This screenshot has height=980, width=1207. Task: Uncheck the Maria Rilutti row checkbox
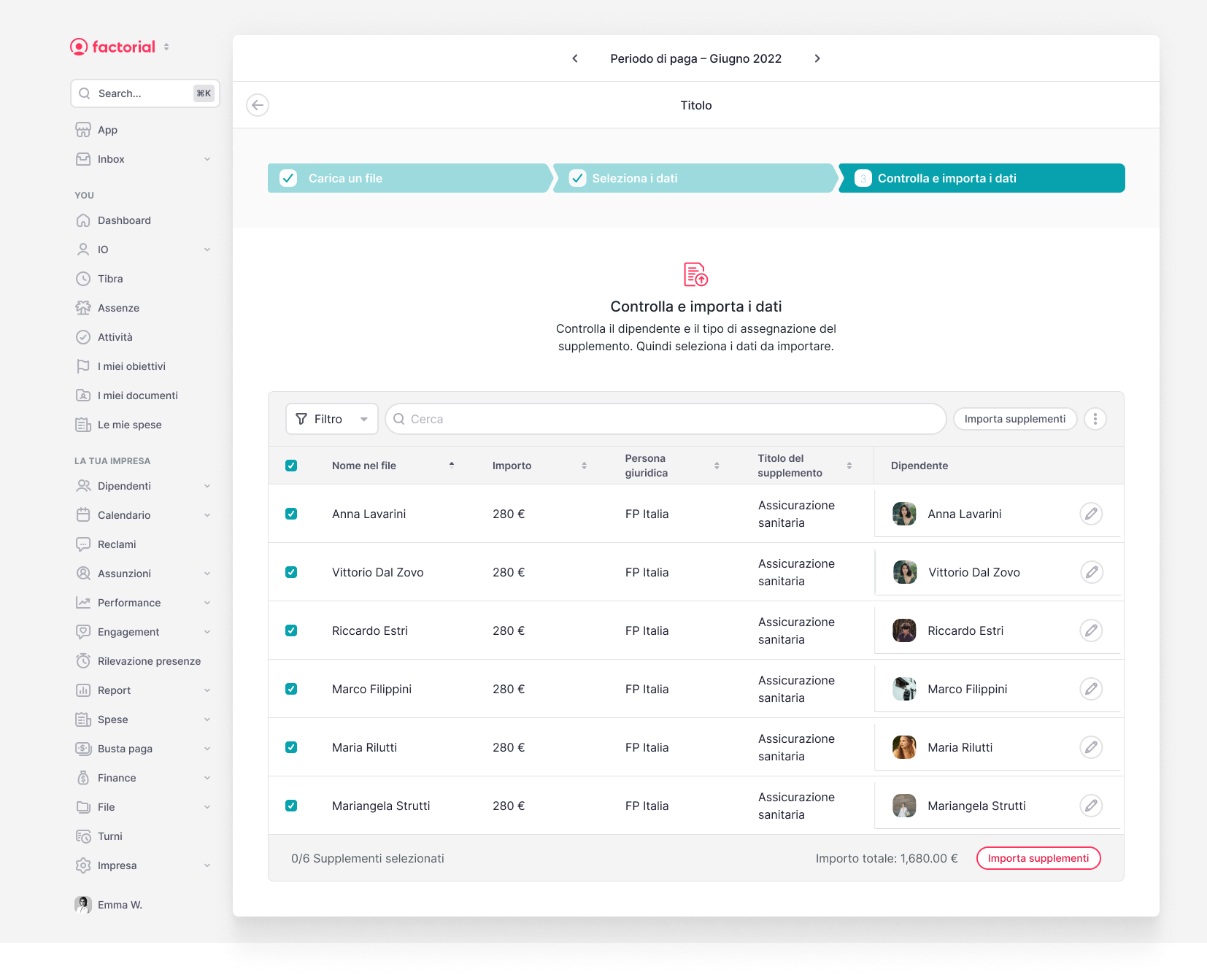click(291, 747)
